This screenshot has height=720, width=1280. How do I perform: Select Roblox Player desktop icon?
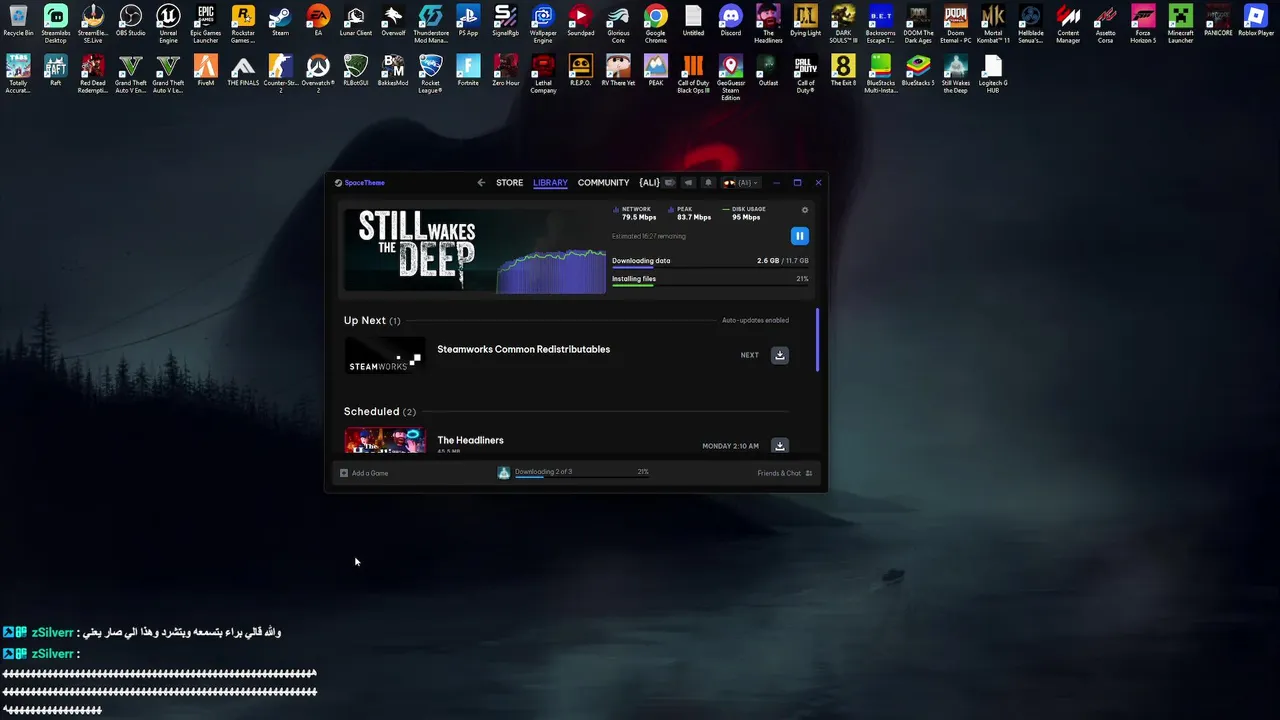(x=1256, y=21)
